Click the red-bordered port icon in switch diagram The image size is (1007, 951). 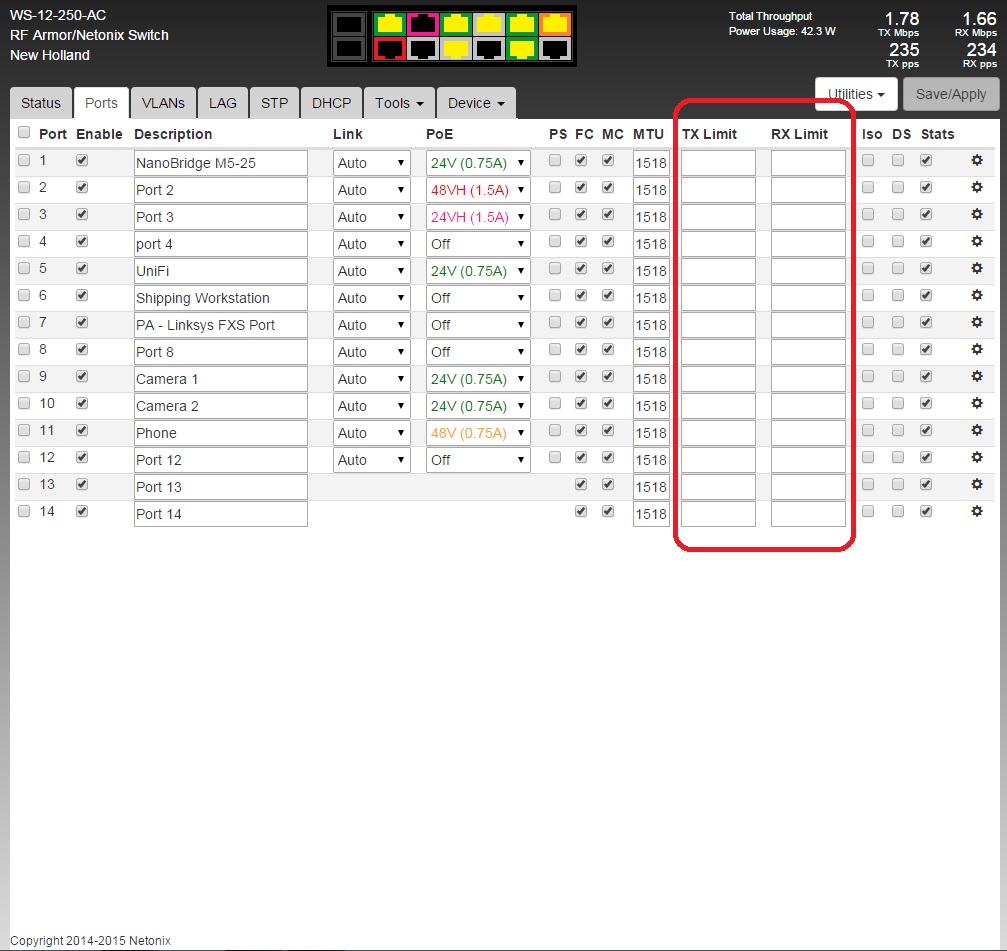[389, 47]
